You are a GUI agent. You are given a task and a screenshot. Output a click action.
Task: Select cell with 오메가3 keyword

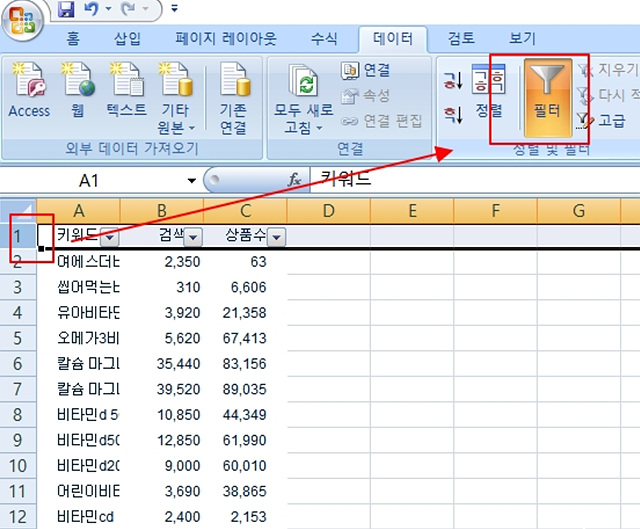(79, 338)
